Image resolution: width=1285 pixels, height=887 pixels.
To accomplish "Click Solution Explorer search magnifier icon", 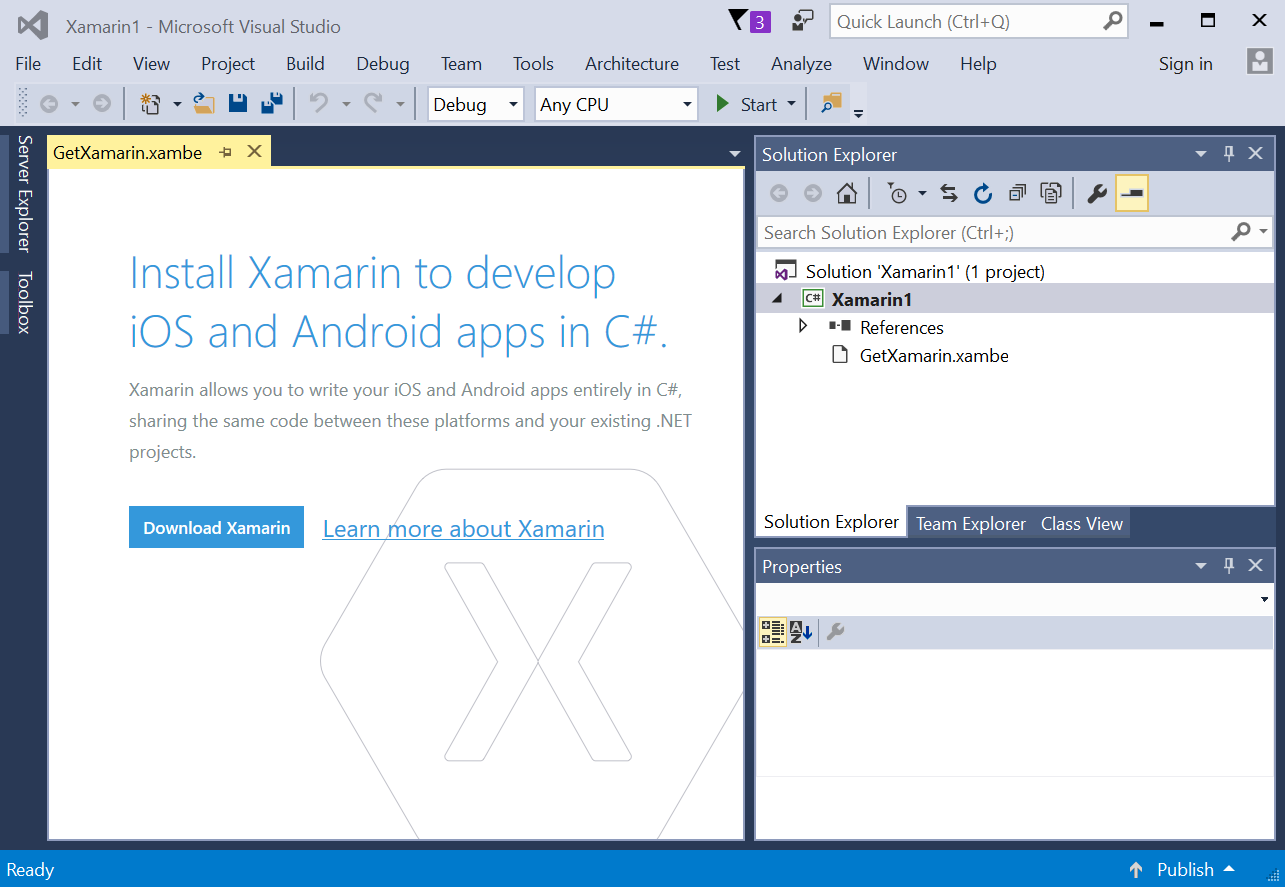I will point(1241,232).
